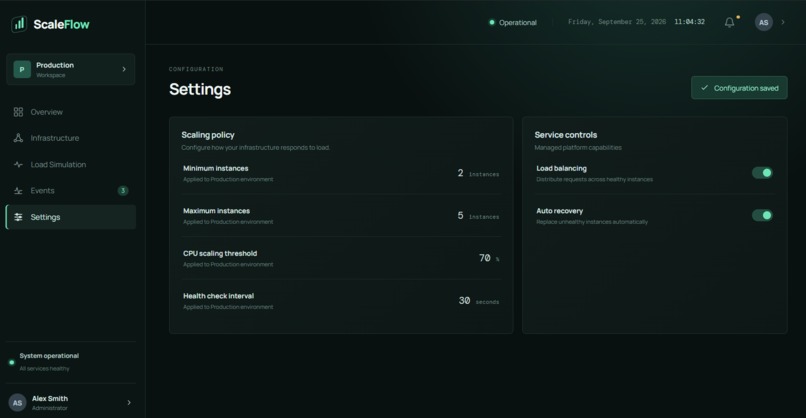
Task: Click the Maximum instances label
Action: (216, 211)
